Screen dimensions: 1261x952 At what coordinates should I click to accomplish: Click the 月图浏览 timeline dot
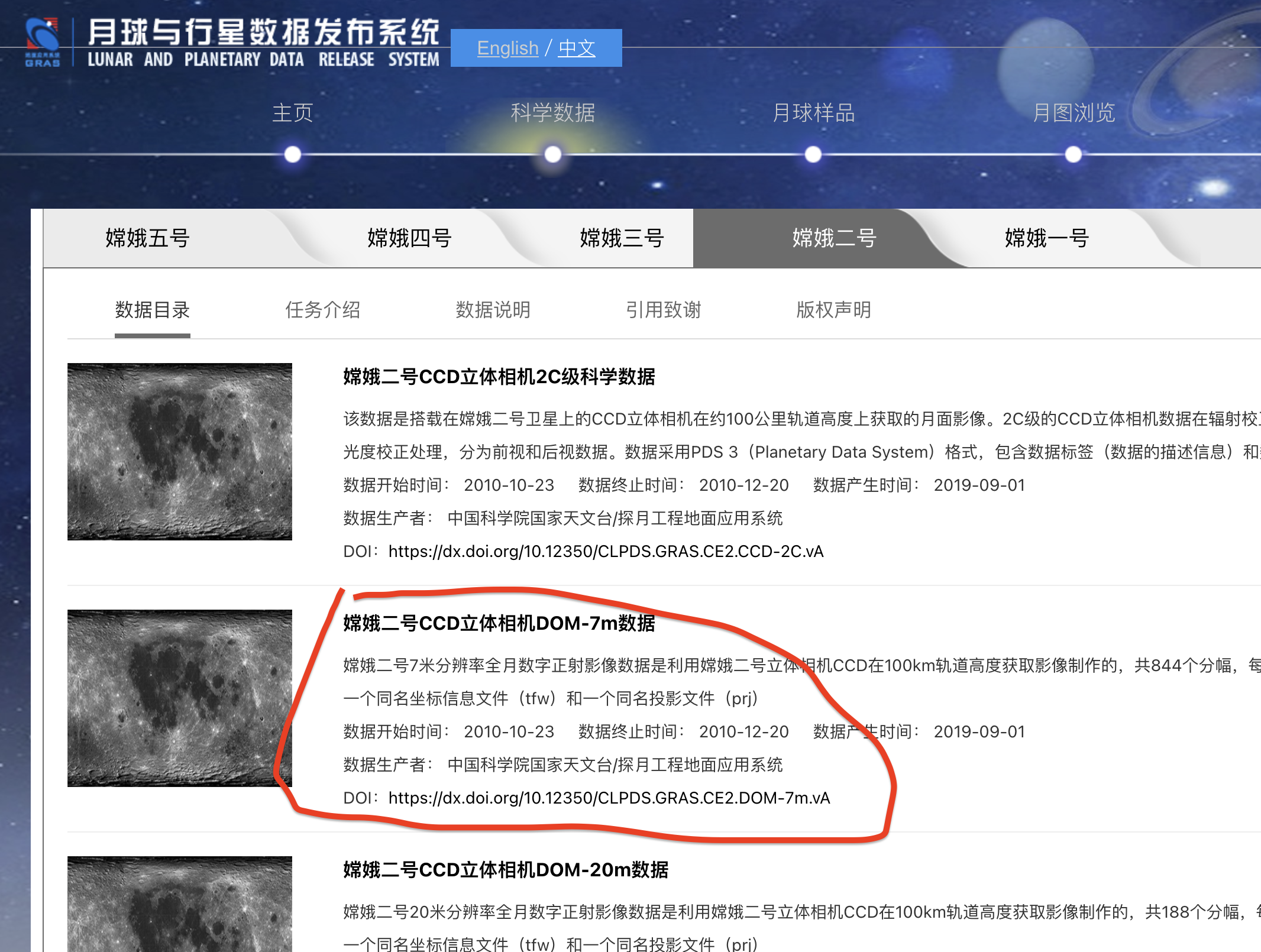[x=1074, y=154]
